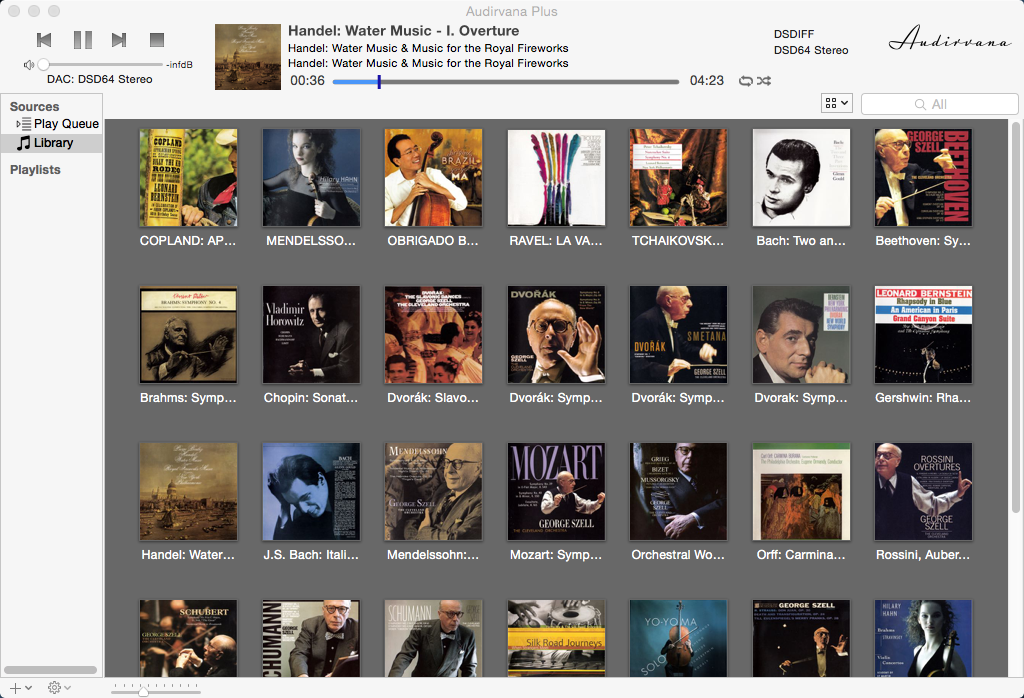Open the Handel: Water... album
This screenshot has width=1024, height=698.
pyautogui.click(x=188, y=491)
